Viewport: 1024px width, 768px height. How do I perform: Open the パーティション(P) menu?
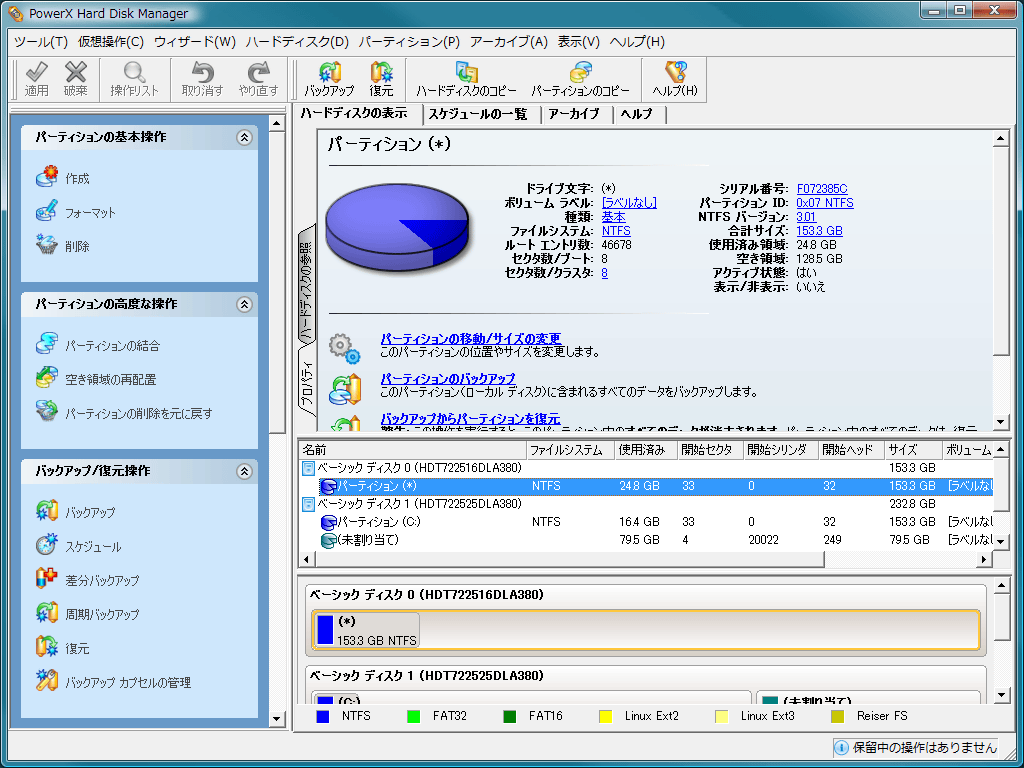pos(409,42)
